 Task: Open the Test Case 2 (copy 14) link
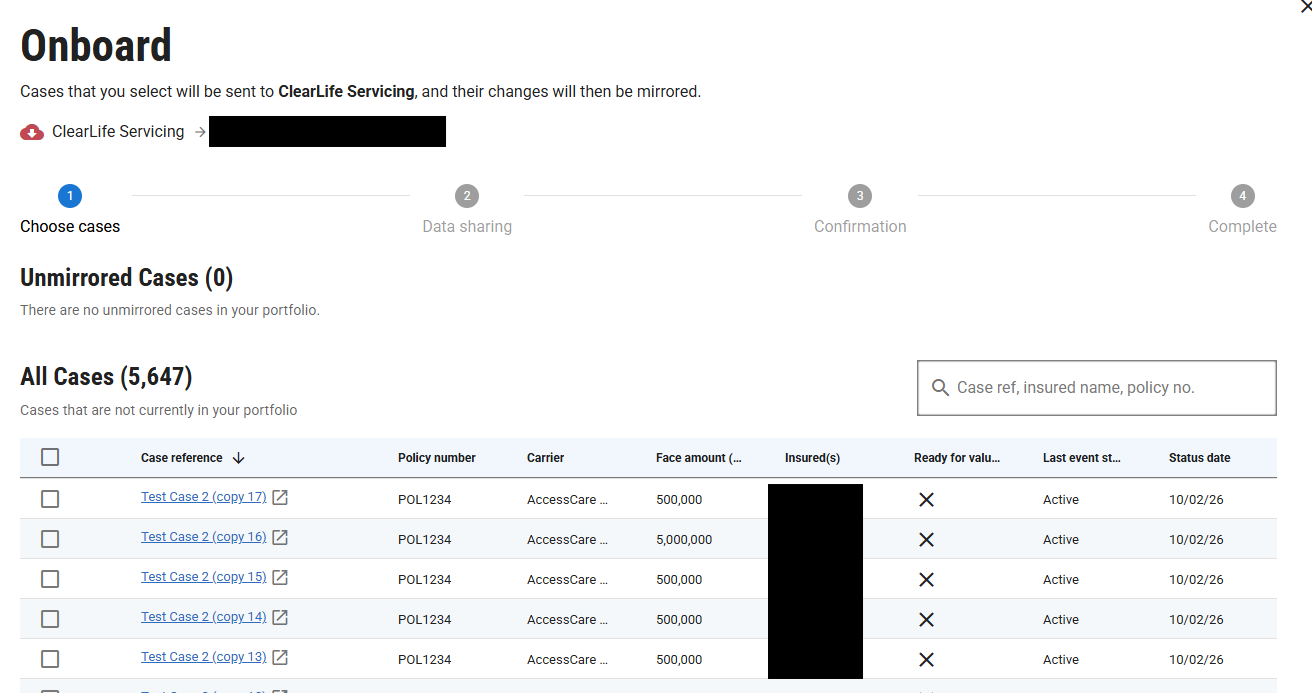203,617
